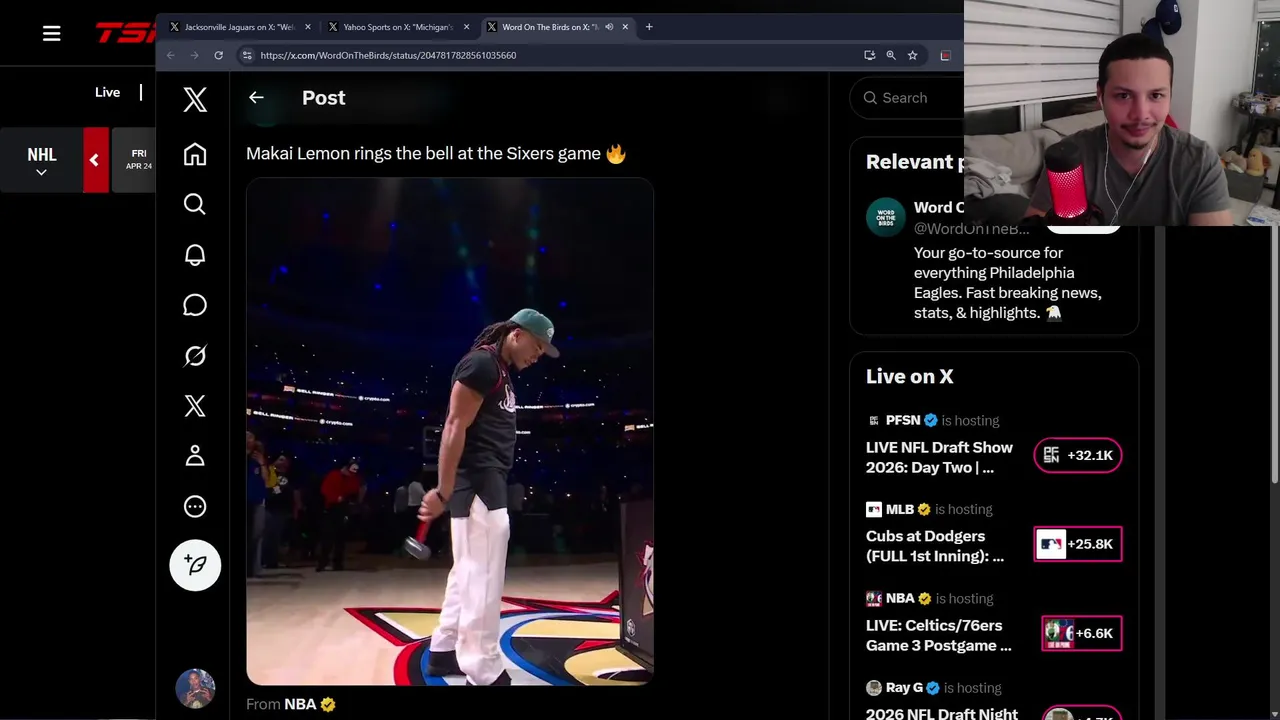Viewport: 1280px width, 720px height.
Task: Join MLB live stream +25.8K button
Action: click(1078, 544)
